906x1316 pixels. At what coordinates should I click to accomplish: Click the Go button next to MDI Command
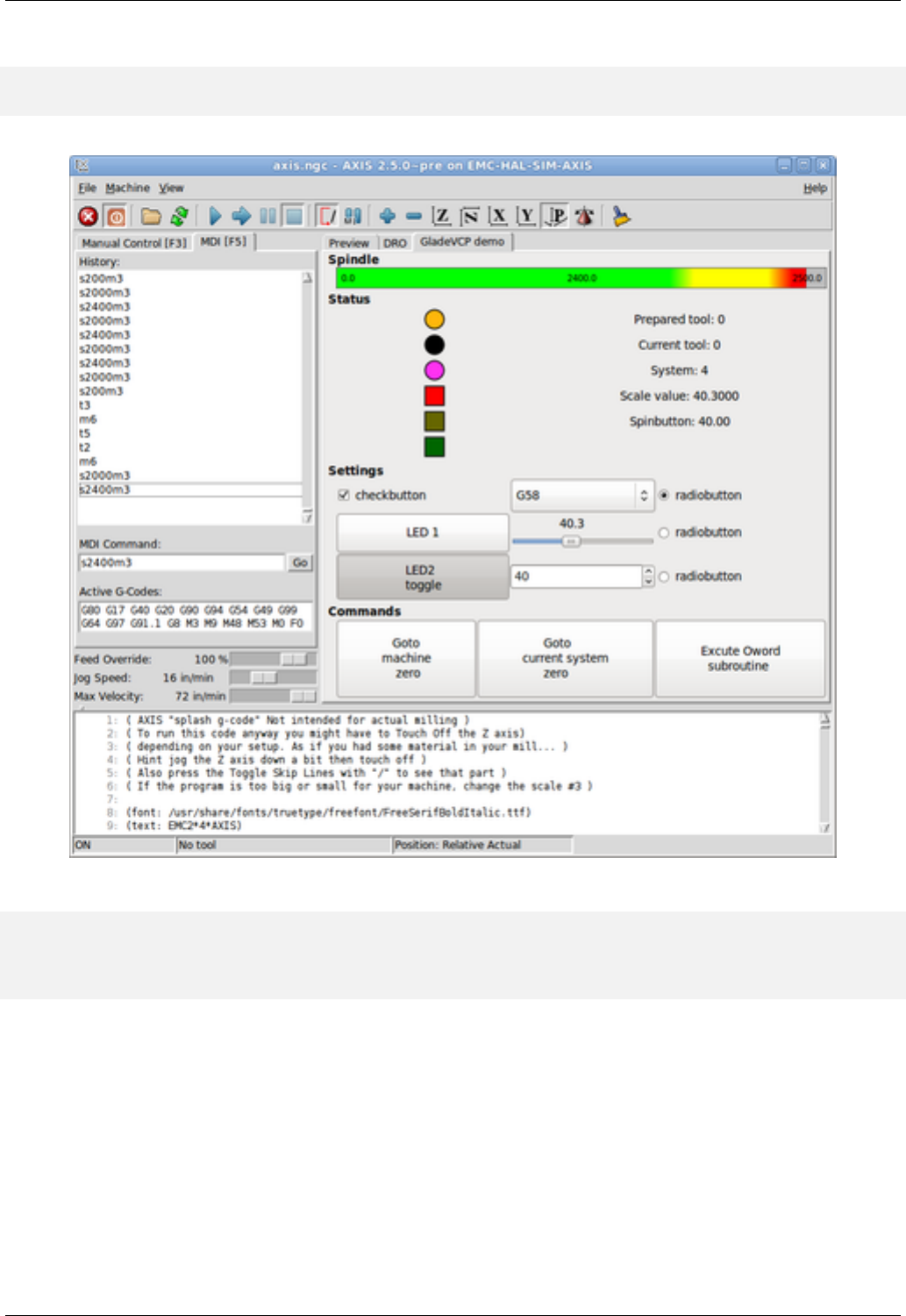[300, 562]
